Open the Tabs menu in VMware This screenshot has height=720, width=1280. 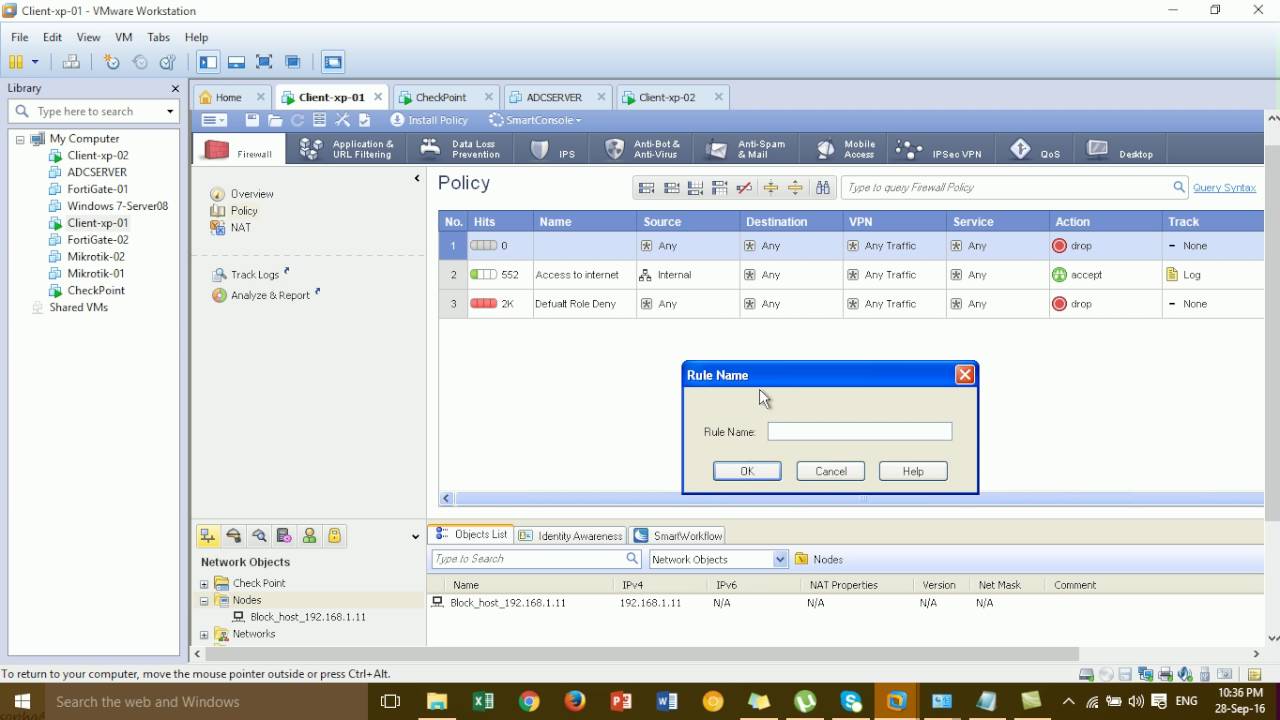(158, 37)
